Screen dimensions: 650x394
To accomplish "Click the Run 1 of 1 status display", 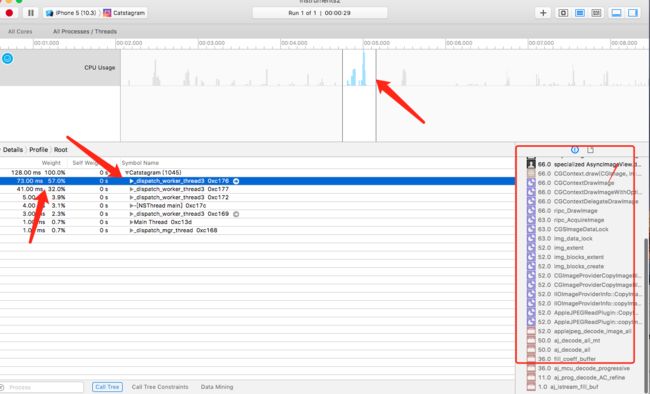I will pyautogui.click(x=320, y=13).
